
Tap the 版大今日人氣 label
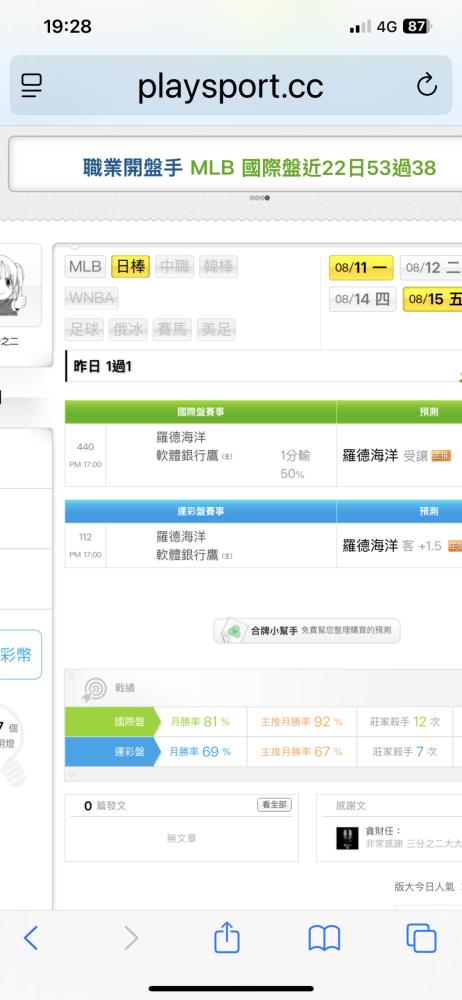point(424,886)
